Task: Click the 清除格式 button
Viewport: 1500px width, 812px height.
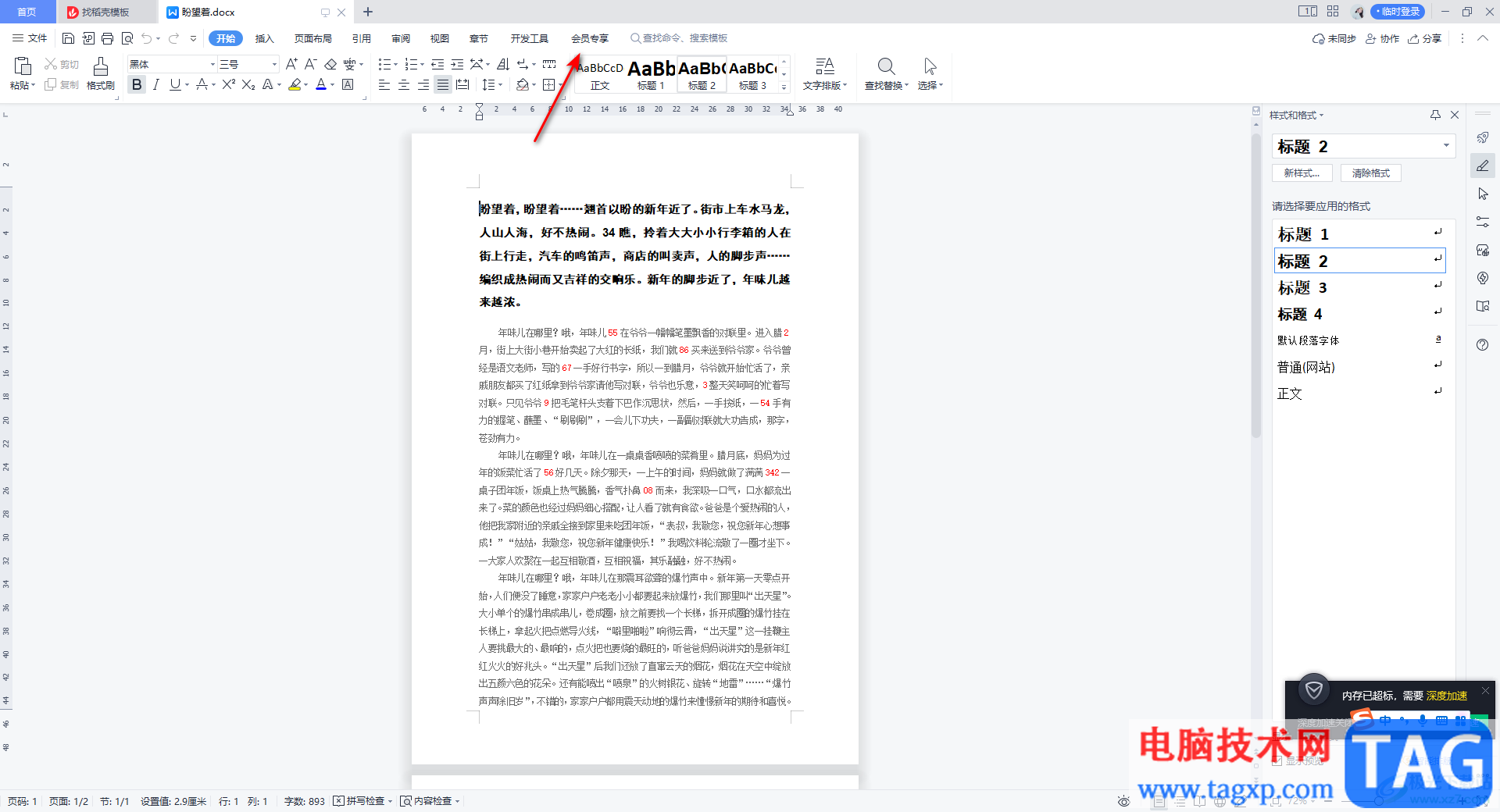Action: pos(1371,173)
